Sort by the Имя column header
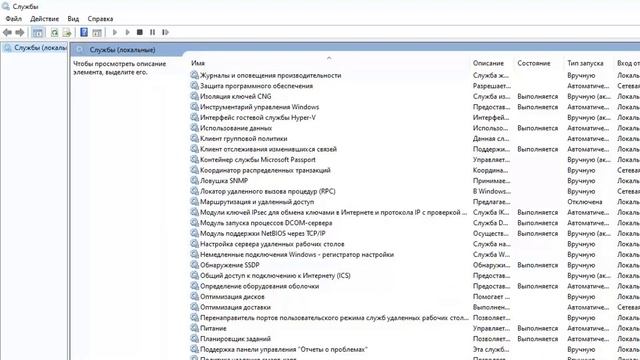The height and width of the screenshot is (360, 640). [198, 63]
